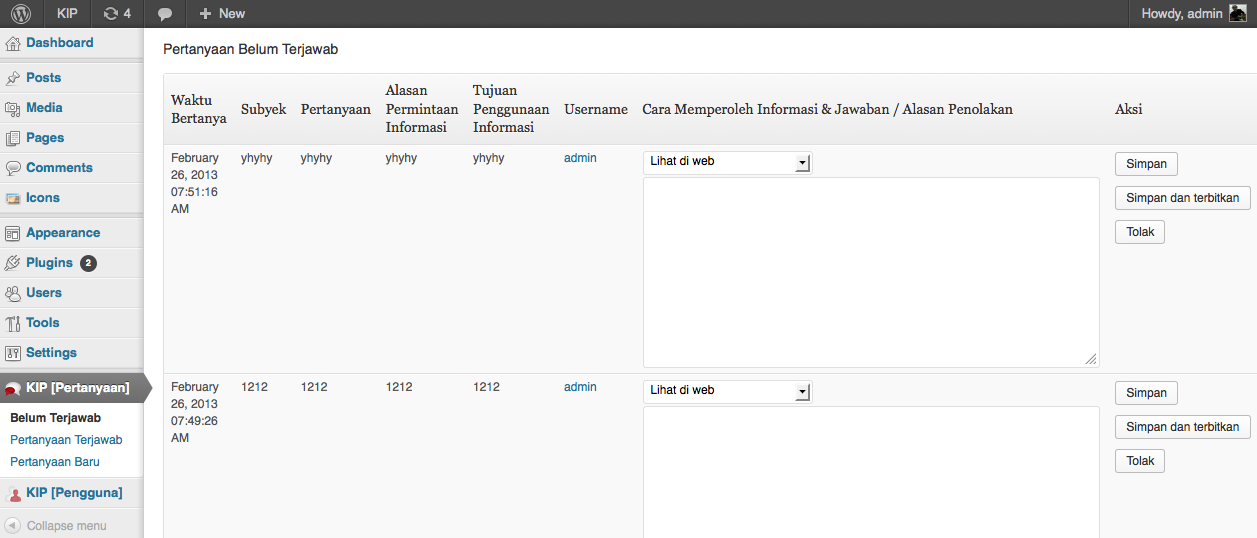Viewport: 1257px width, 538px height.
Task: Click the admin avatar in top bar
Action: [1238, 14]
